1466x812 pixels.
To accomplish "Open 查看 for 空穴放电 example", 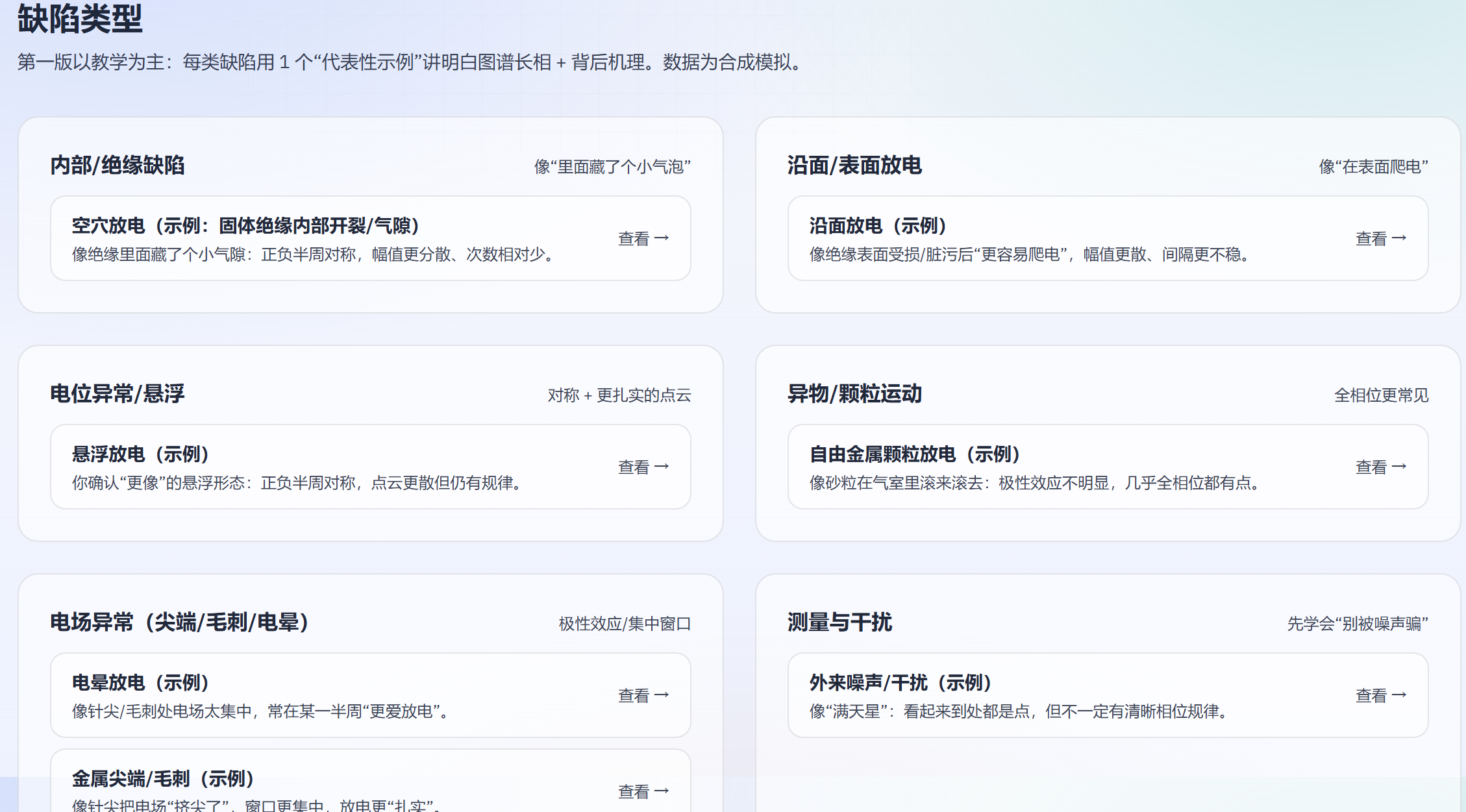I will (643, 239).
